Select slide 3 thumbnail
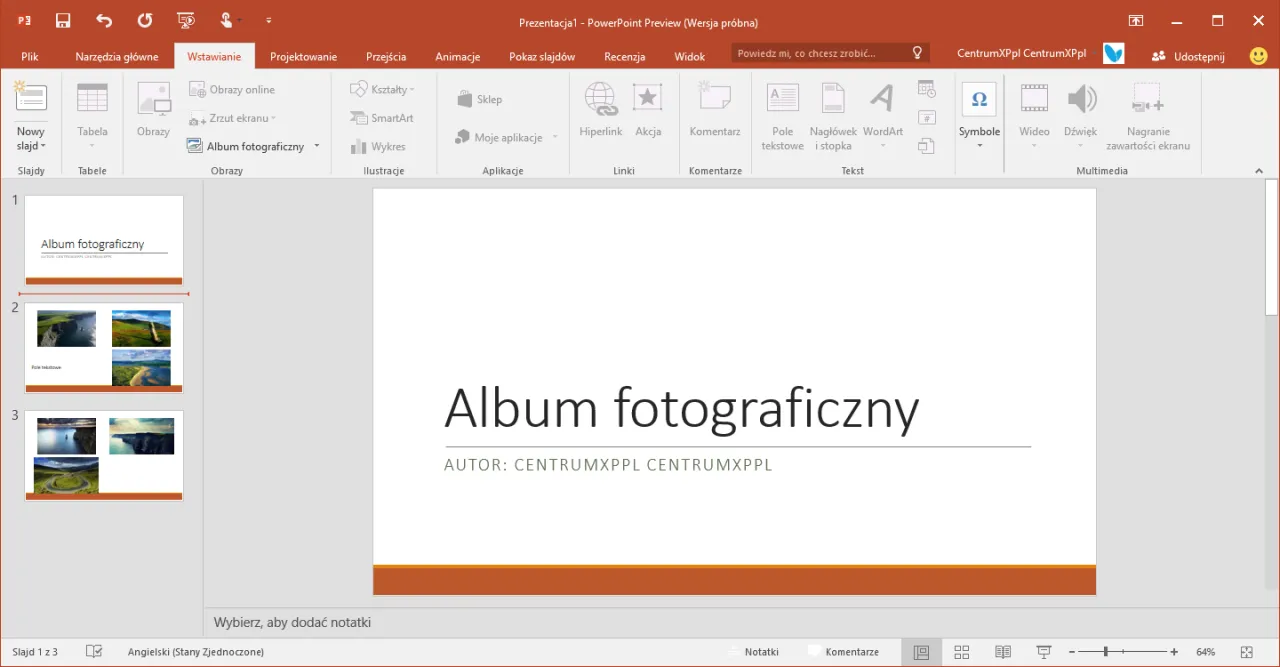The image size is (1280, 667). click(104, 455)
